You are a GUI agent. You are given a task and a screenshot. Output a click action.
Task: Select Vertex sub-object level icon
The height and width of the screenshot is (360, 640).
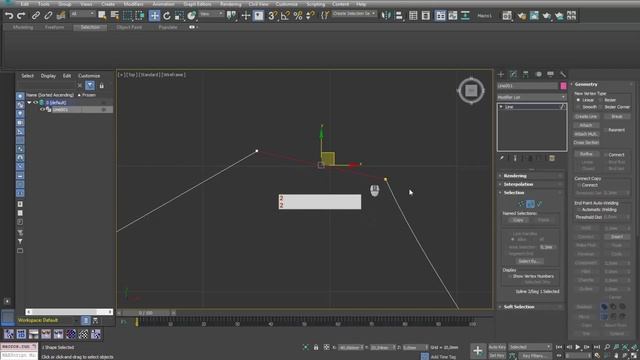tap(521, 203)
